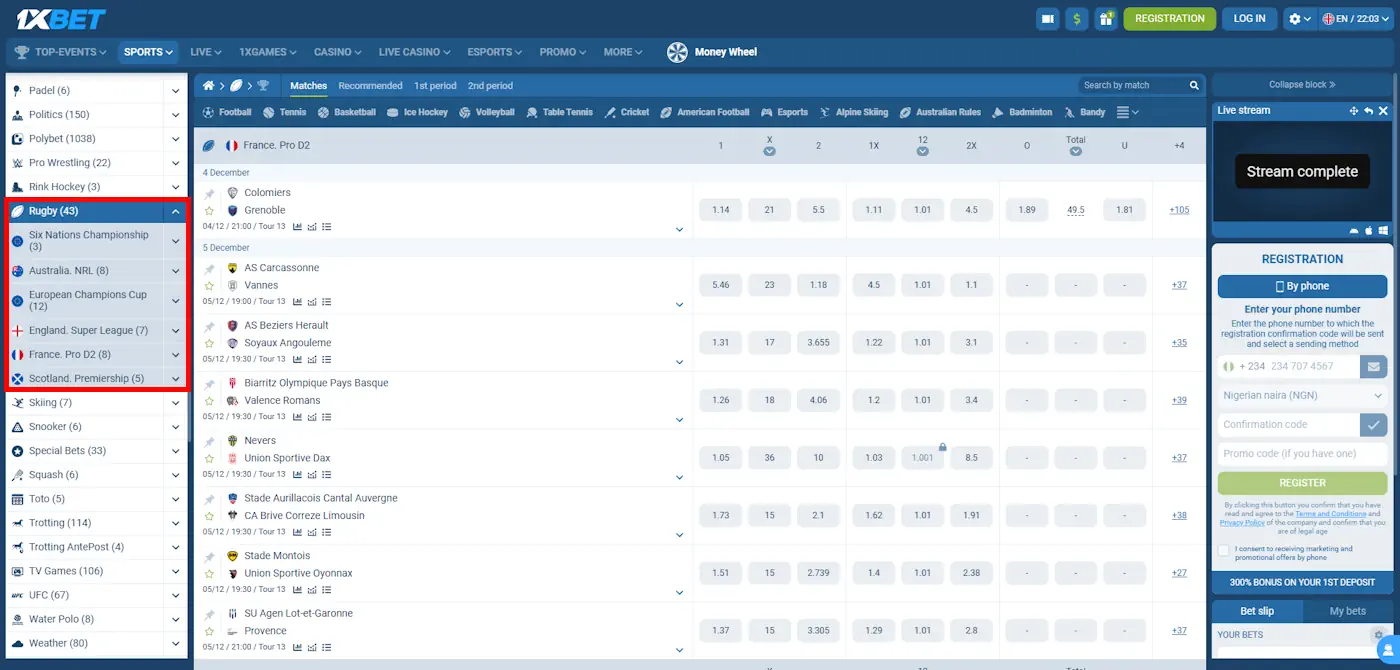1400x670 pixels.
Task: Click the home icon in the breadcrumb
Action: click(x=208, y=85)
